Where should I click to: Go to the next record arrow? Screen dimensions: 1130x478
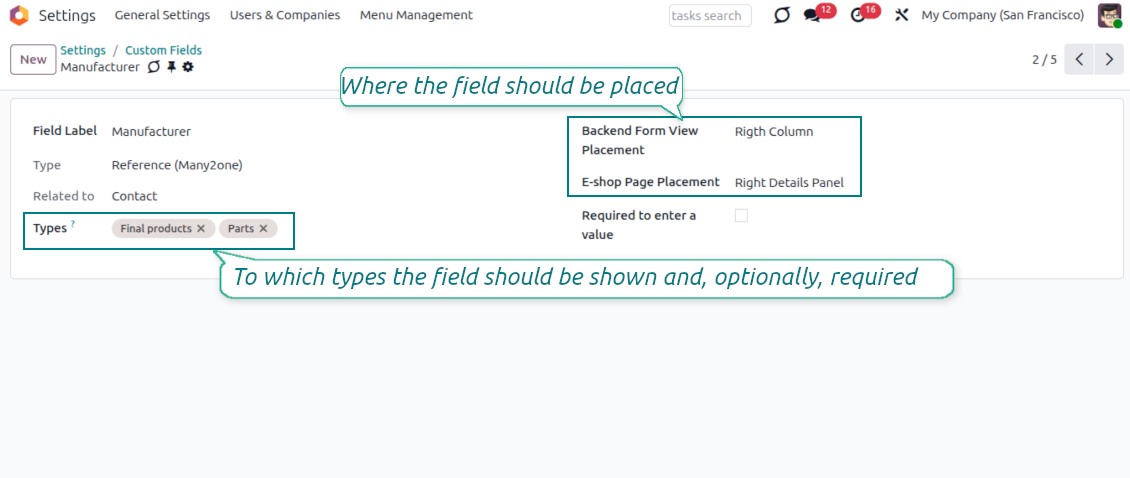(x=1108, y=60)
